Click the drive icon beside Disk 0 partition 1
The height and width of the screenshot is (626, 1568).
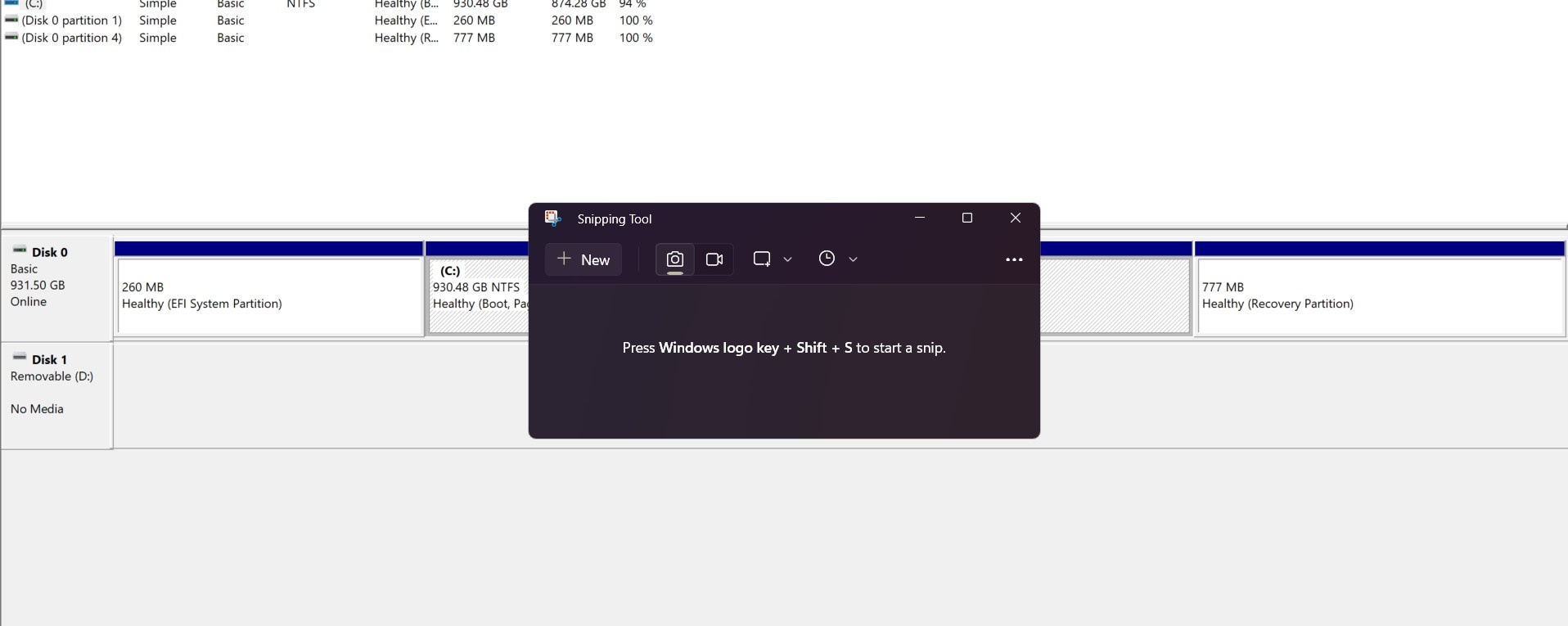tap(11, 20)
